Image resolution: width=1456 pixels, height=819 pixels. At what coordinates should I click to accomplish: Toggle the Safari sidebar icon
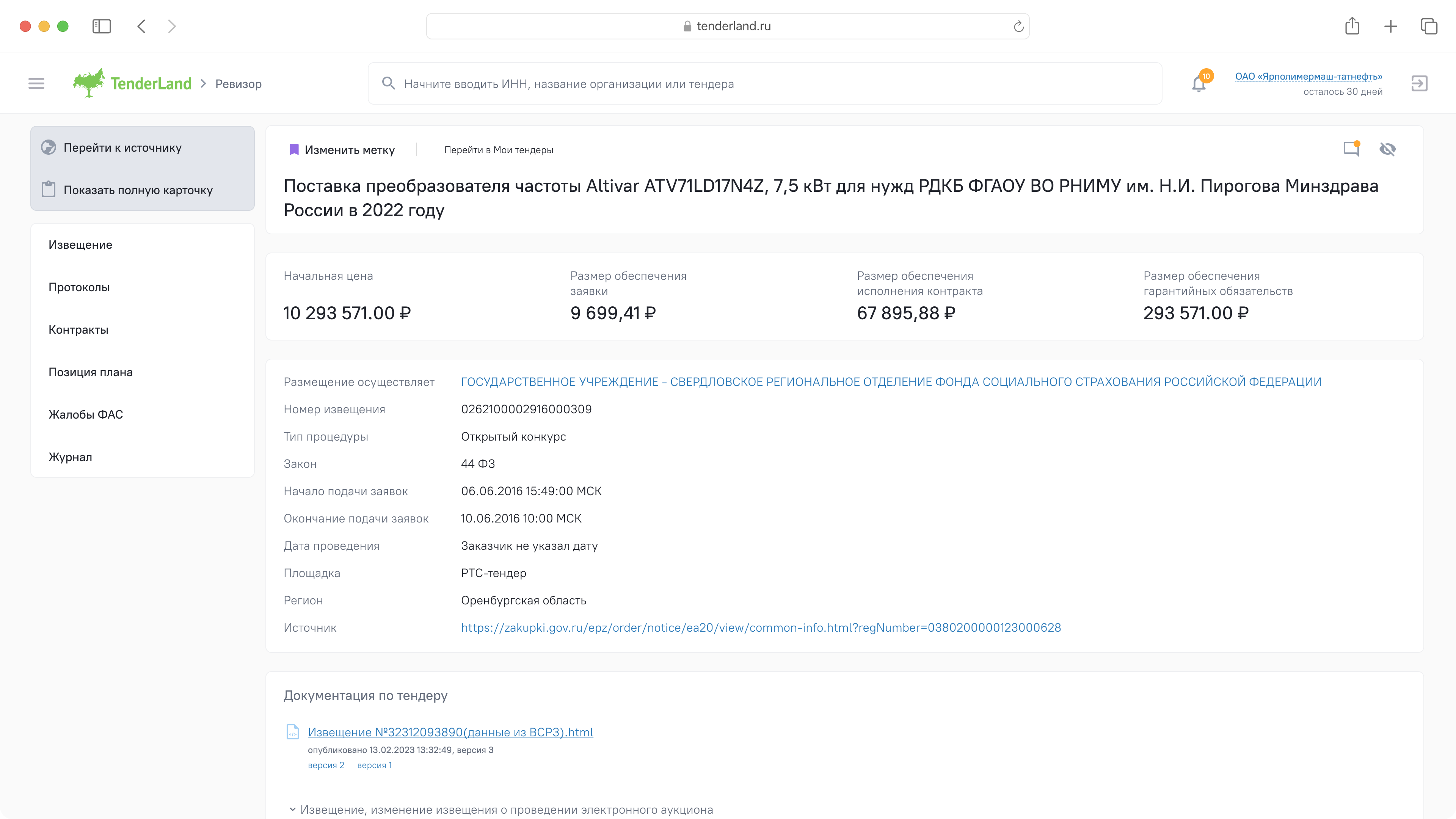[x=102, y=26]
